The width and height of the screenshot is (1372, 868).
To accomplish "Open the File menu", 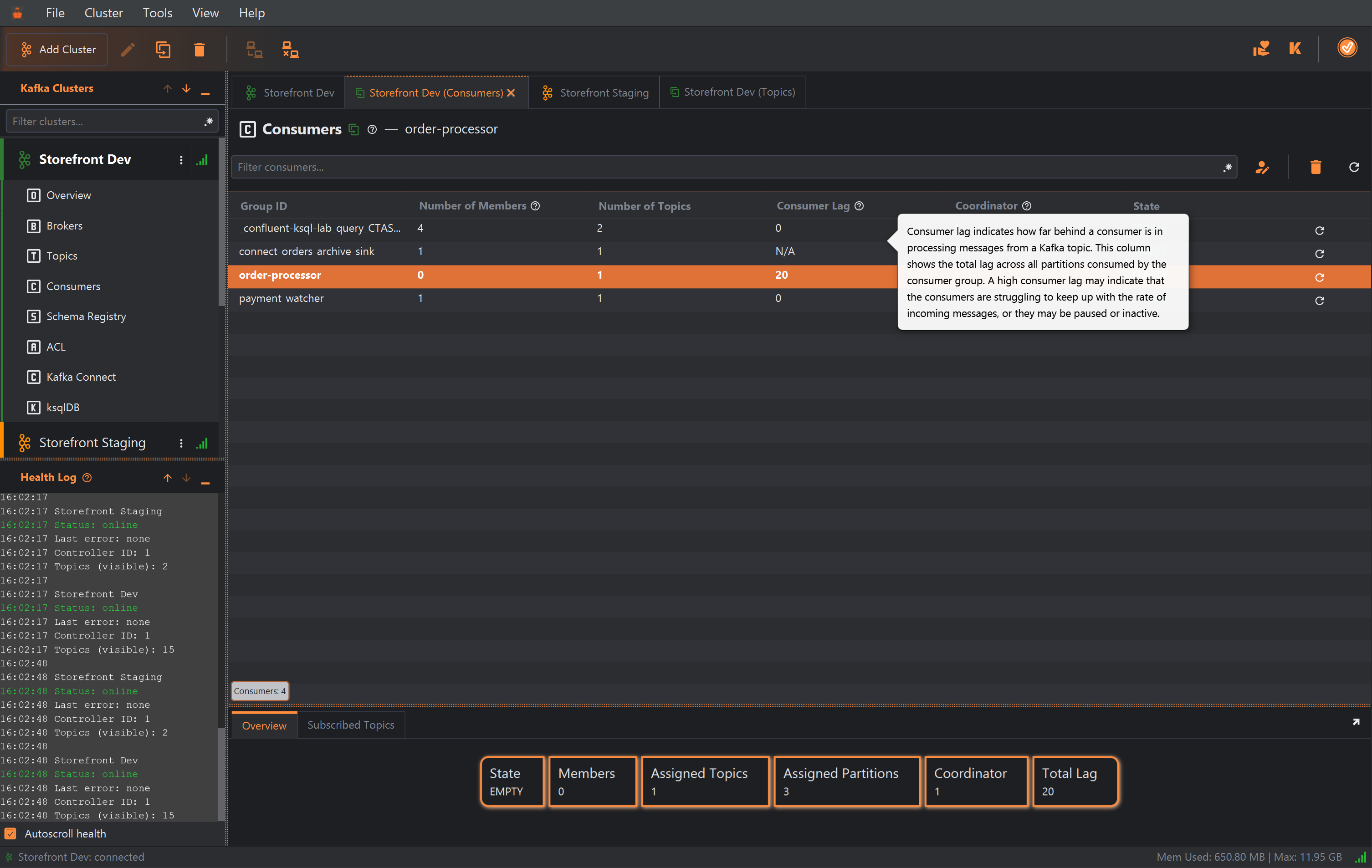I will pyautogui.click(x=55, y=13).
